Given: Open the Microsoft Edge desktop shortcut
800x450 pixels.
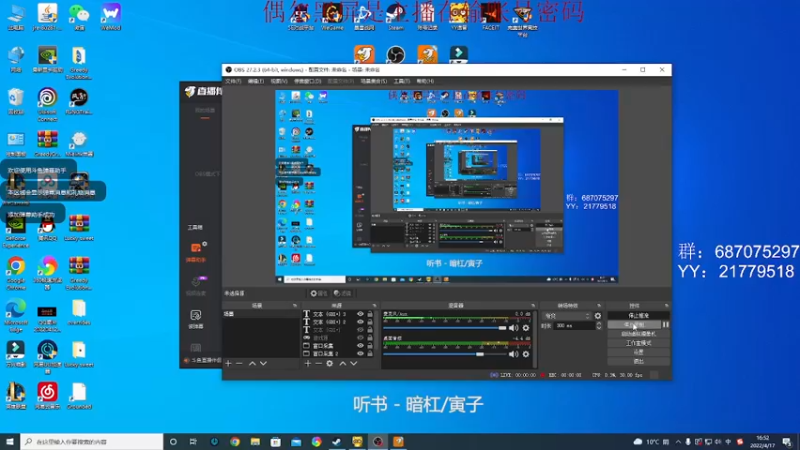Looking at the screenshot, I should tap(16, 313).
